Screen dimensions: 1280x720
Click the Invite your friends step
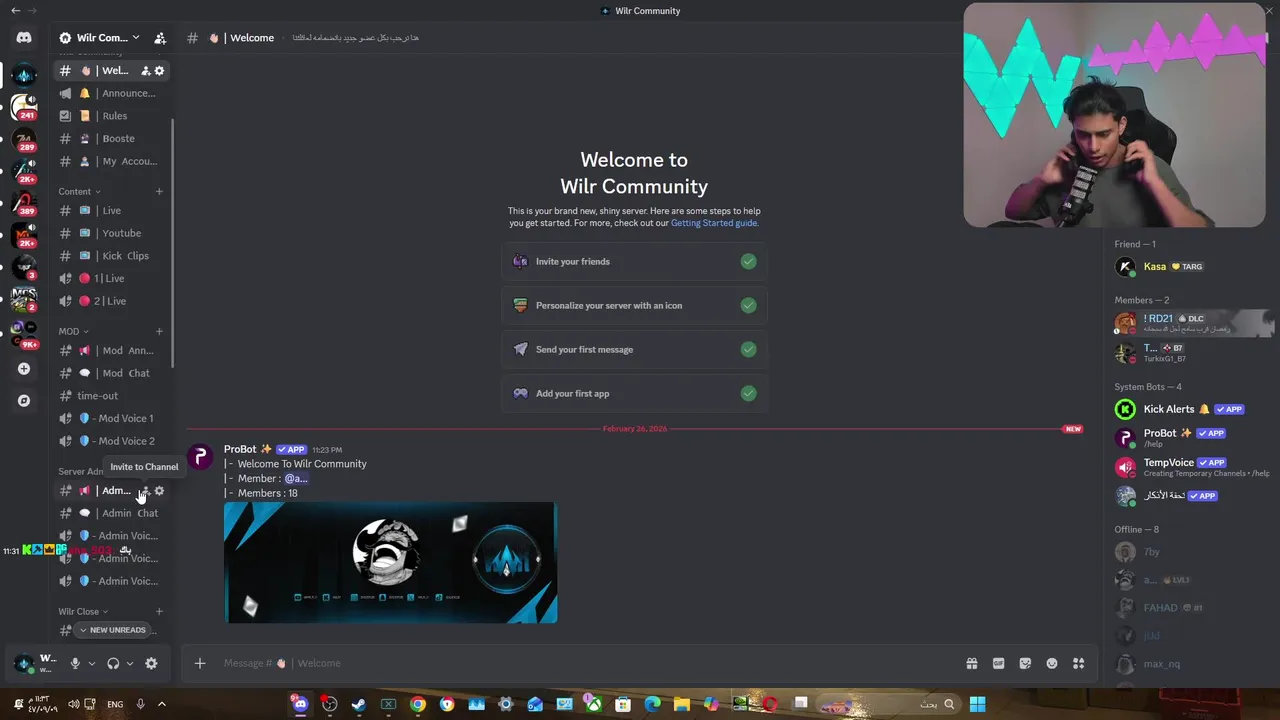(x=634, y=262)
